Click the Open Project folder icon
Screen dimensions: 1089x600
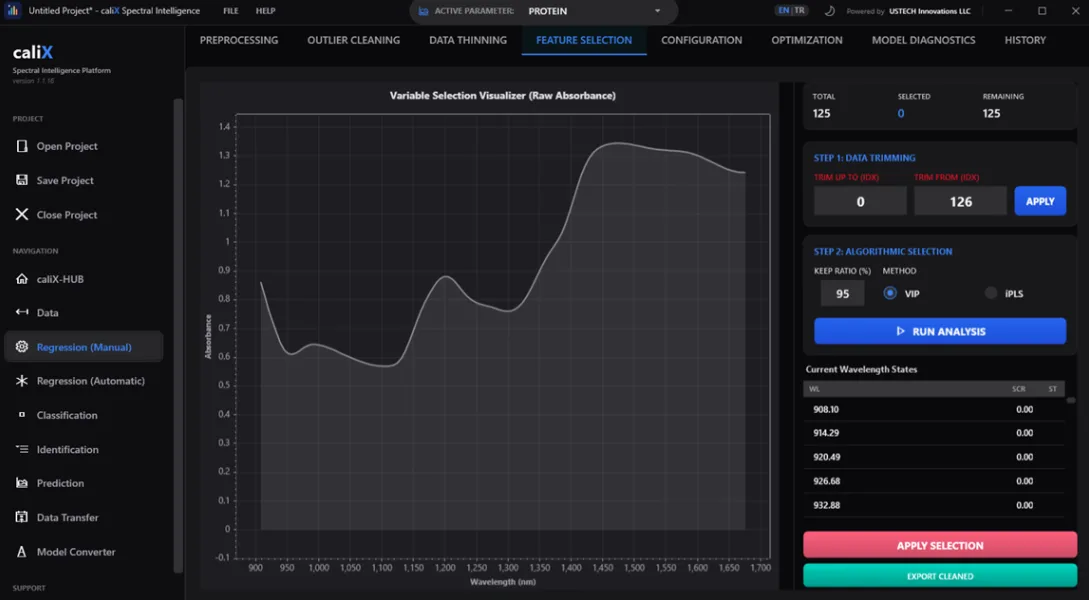pyautogui.click(x=22, y=146)
